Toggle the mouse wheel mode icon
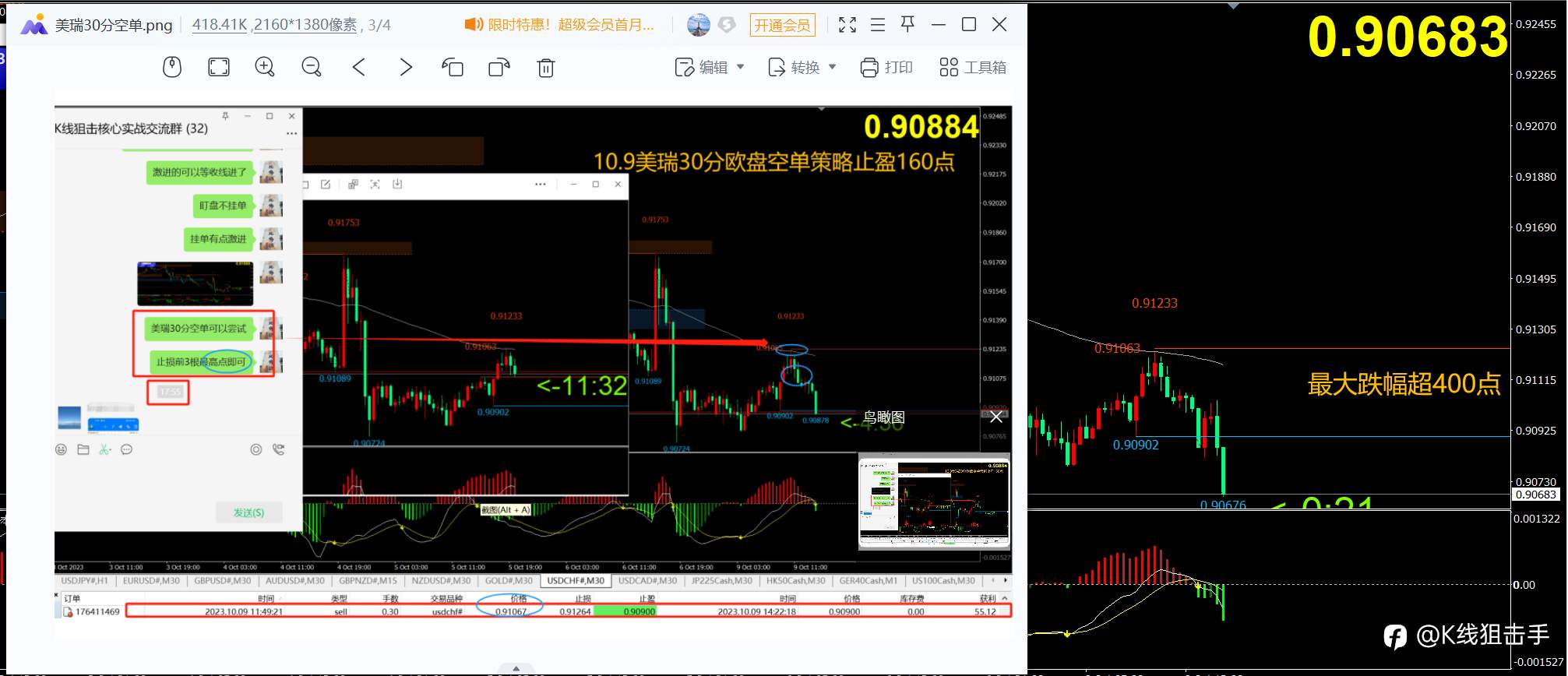This screenshot has height=676, width=1568. [x=172, y=68]
